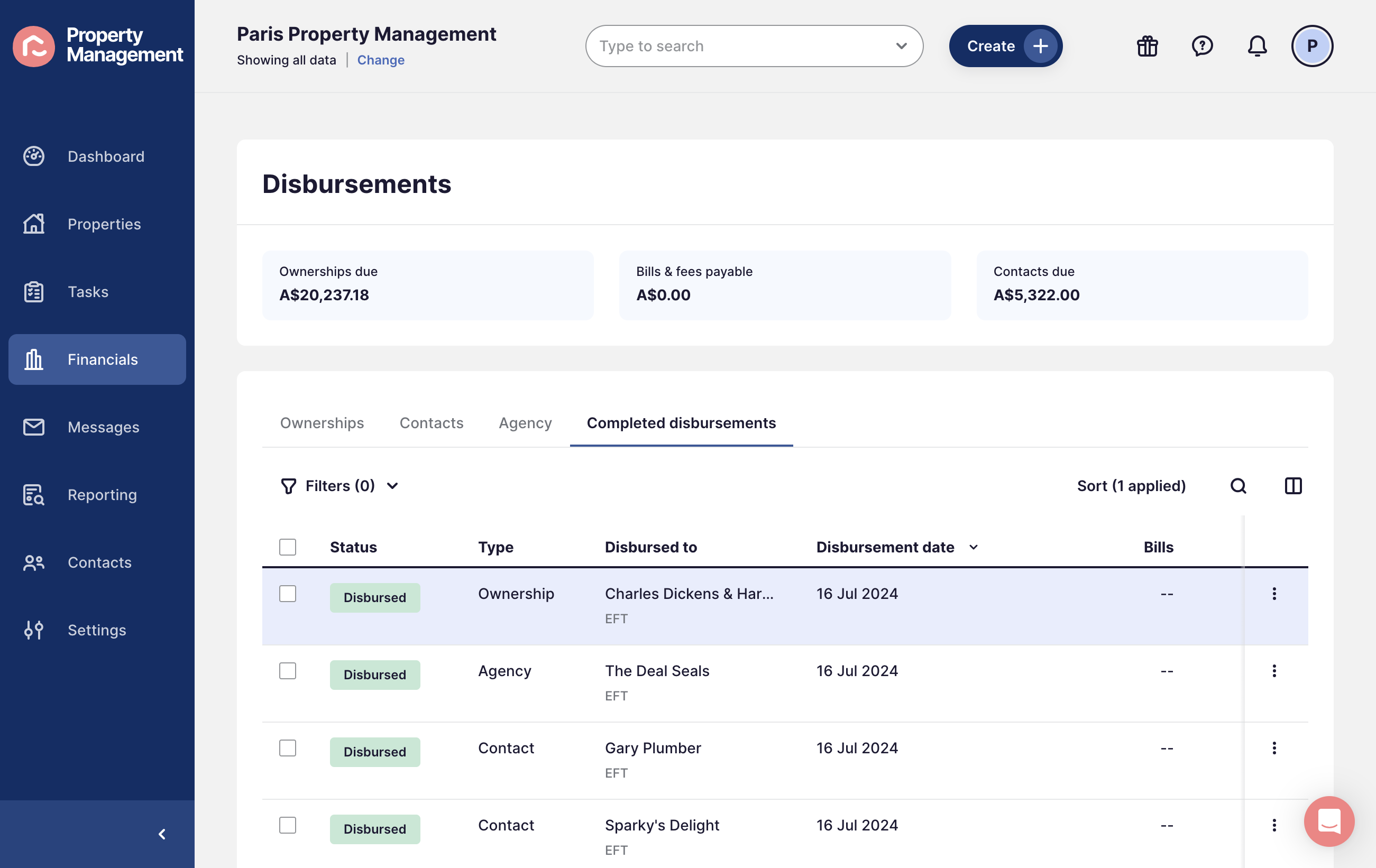Tick checkbox for Gary Plumber row
This screenshot has height=868, width=1376.
click(x=288, y=748)
